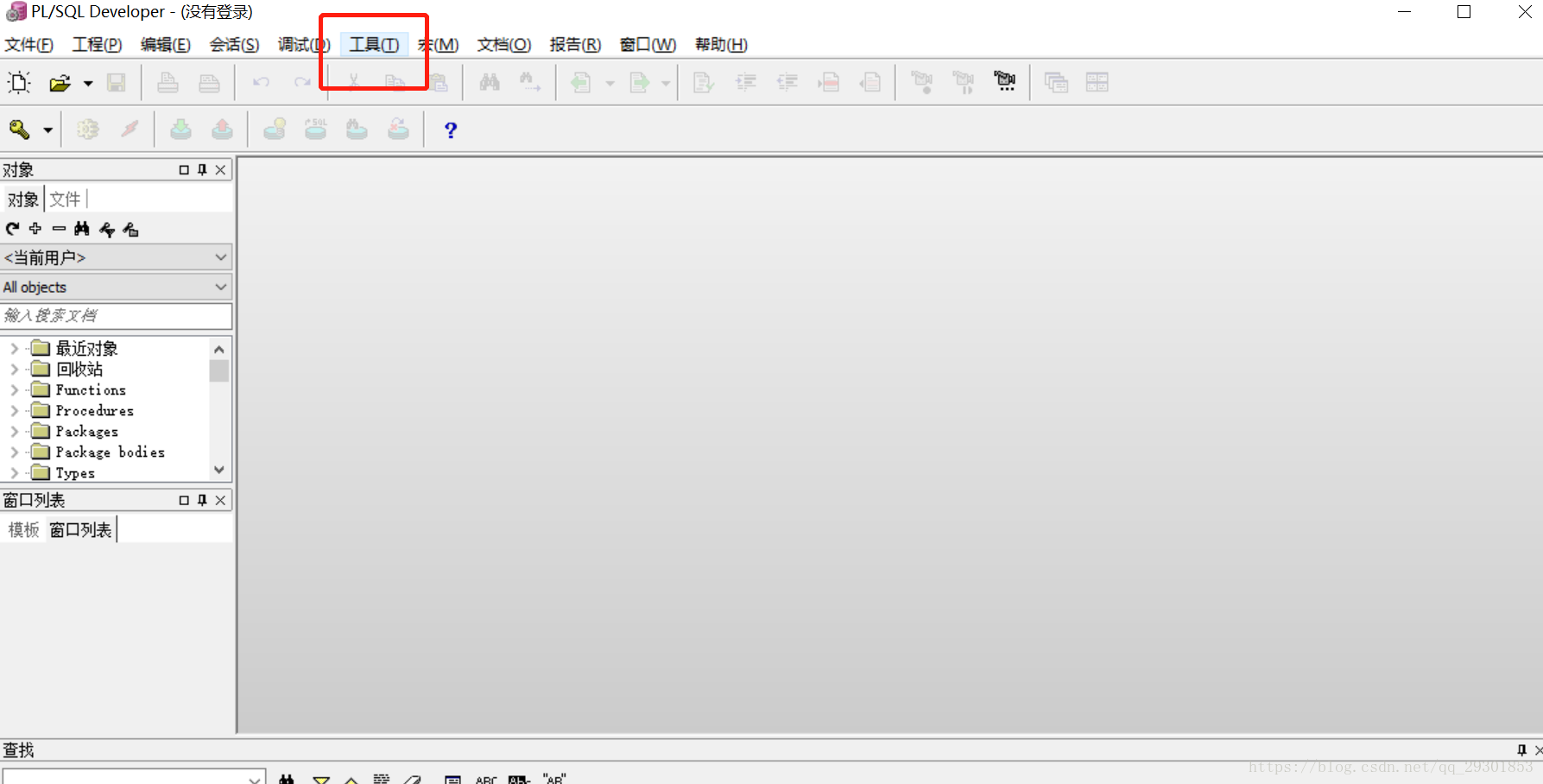Click the Undo arrow icon

point(261,82)
